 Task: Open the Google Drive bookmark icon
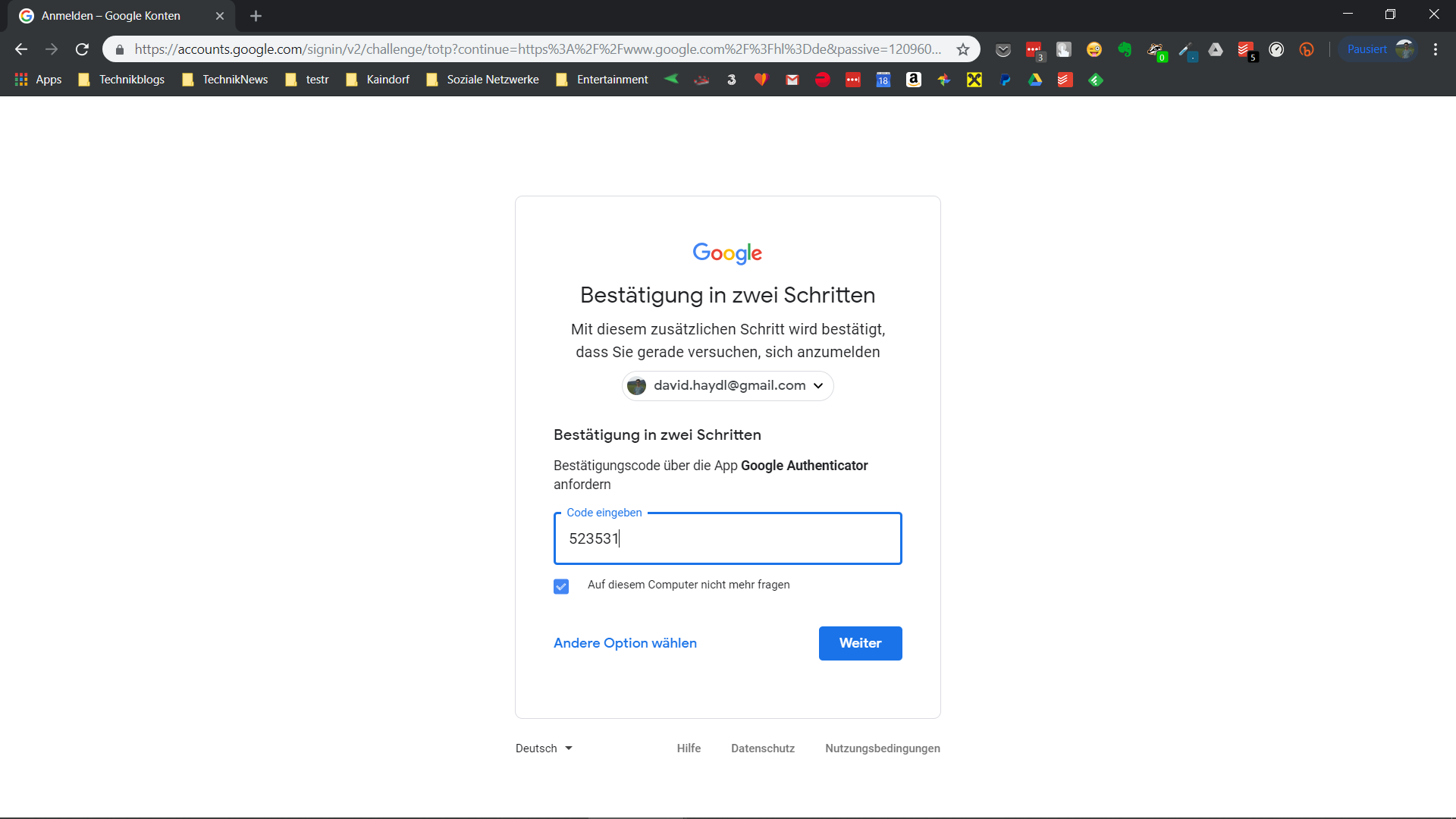(x=1035, y=80)
